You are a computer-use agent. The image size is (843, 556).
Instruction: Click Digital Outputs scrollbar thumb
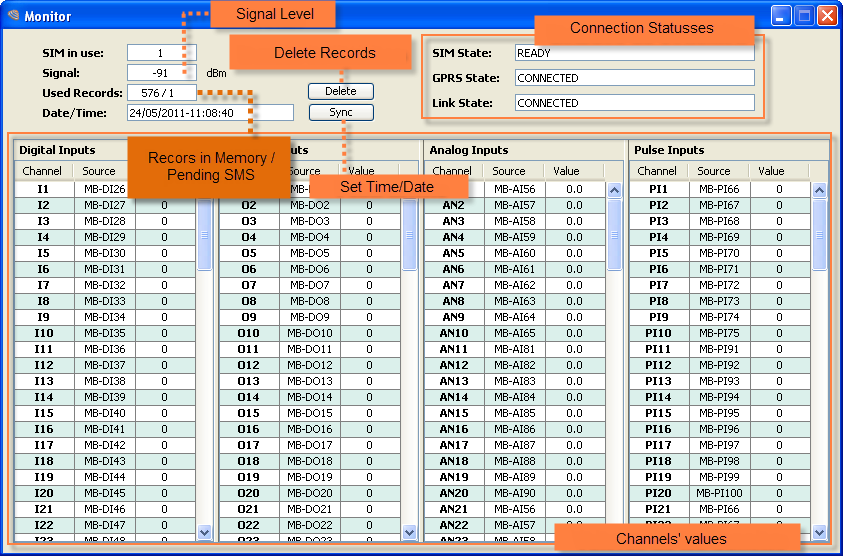pos(409,234)
